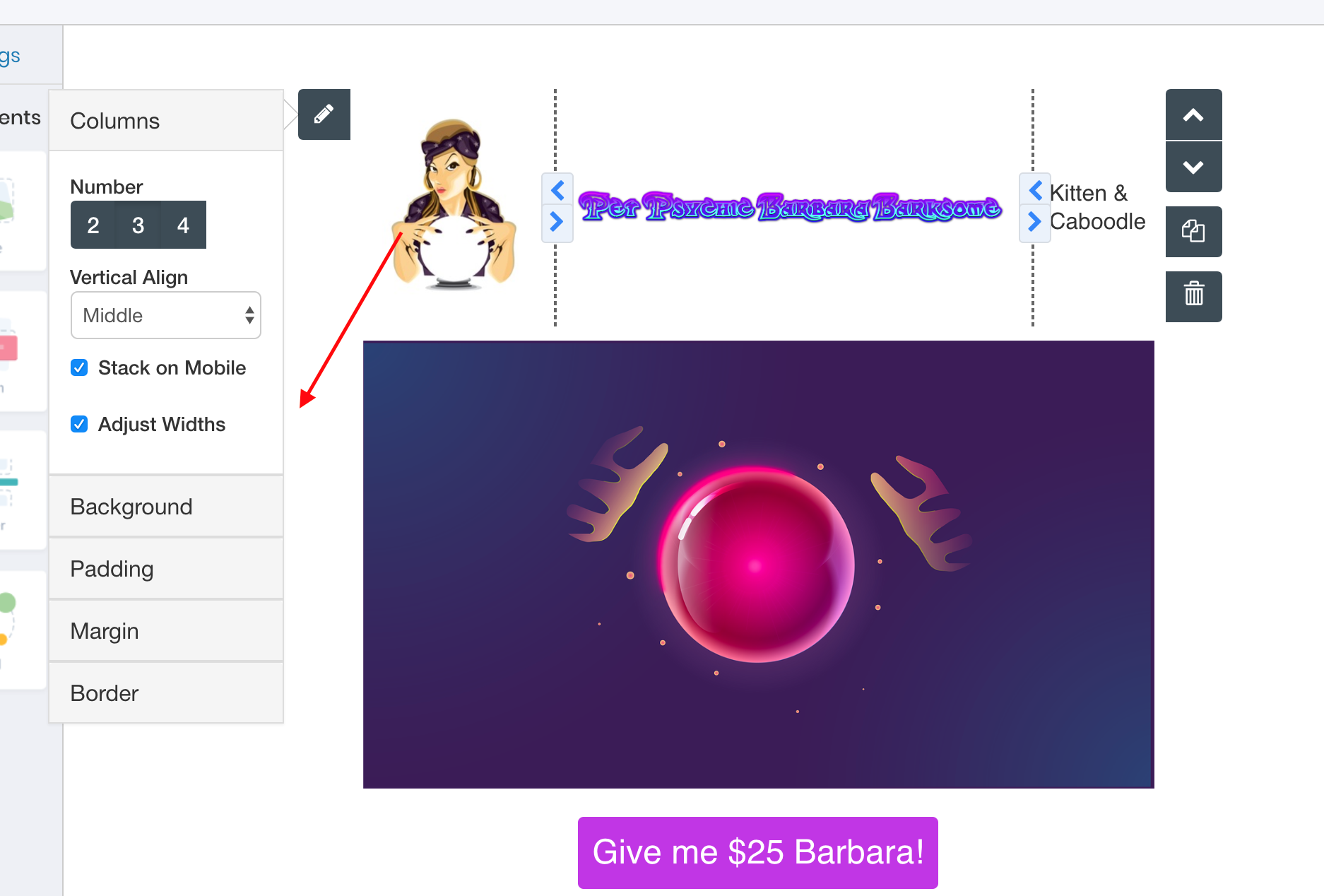Click left arrow beside Kitten & Caboodle
Screen dimensions: 1324x896
tap(1035, 190)
